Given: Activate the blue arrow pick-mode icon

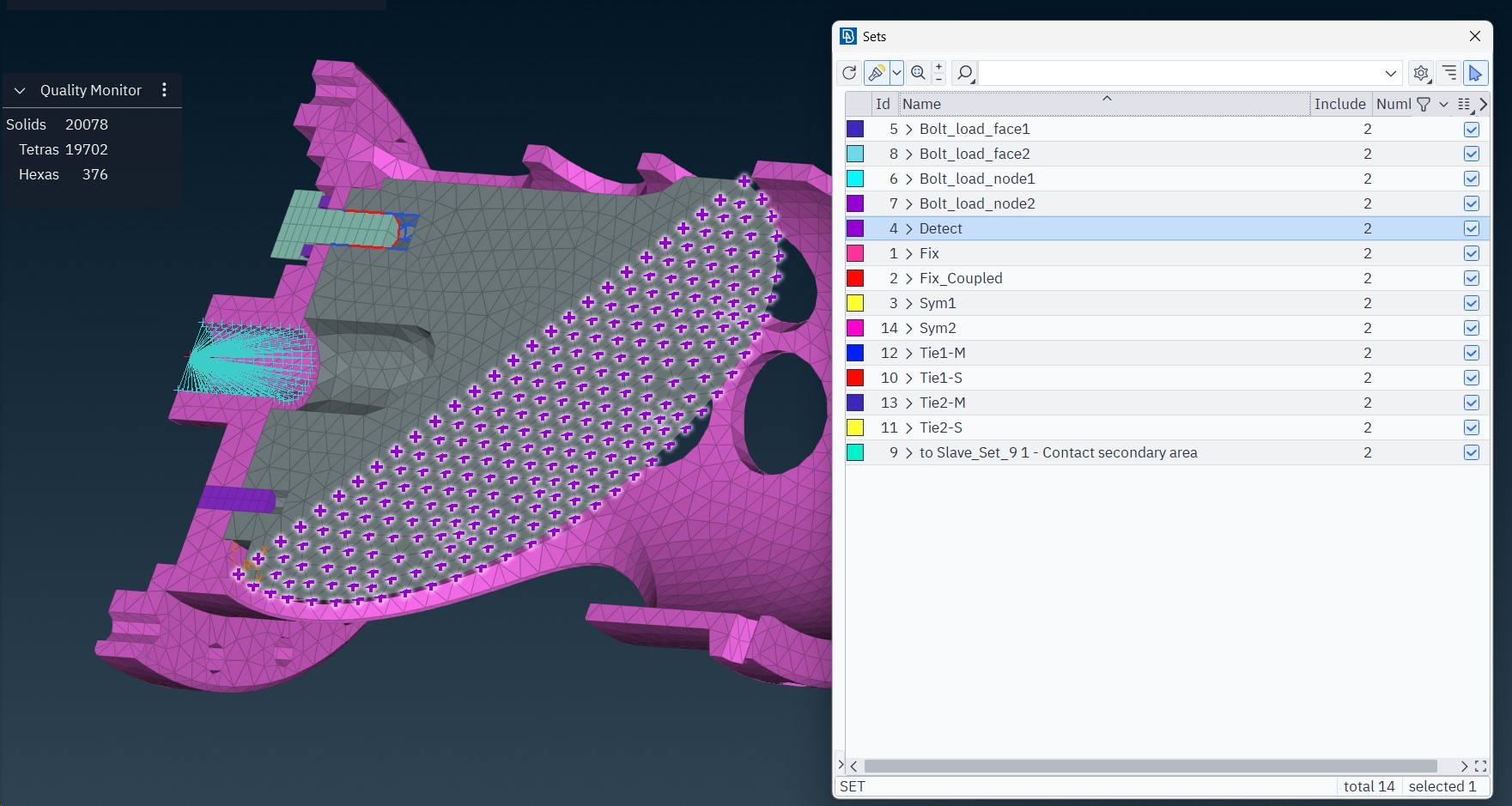Looking at the screenshot, I should pyautogui.click(x=1475, y=73).
